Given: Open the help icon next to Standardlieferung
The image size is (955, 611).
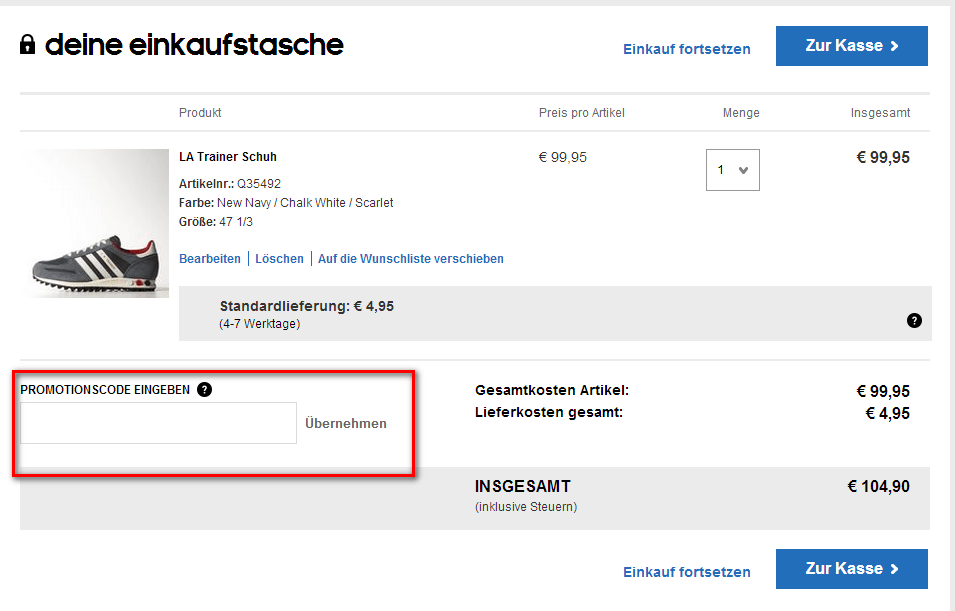Looking at the screenshot, I should coord(913,320).
